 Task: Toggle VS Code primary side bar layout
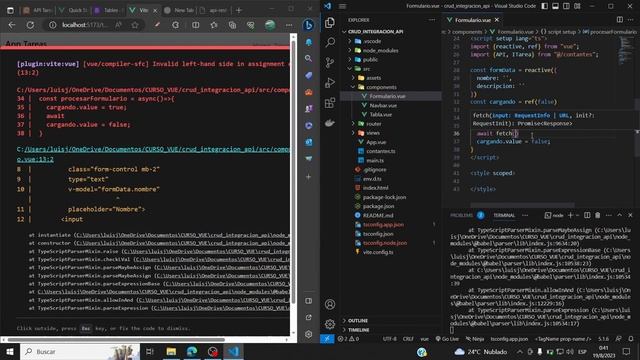(544, 6)
